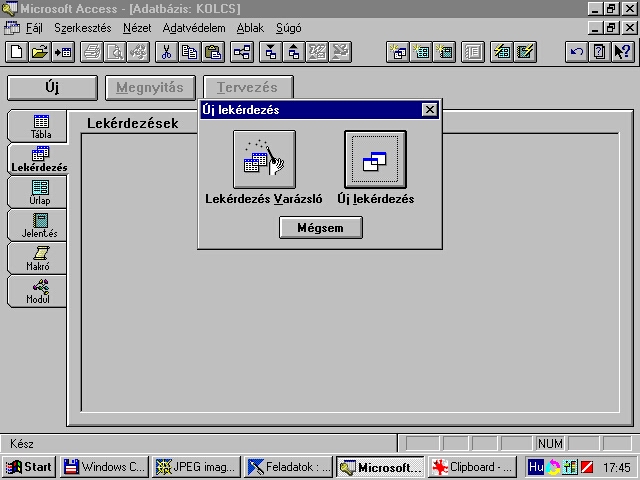Switch to the Űrlap tab
The width and height of the screenshot is (640, 480).
click(x=40, y=192)
